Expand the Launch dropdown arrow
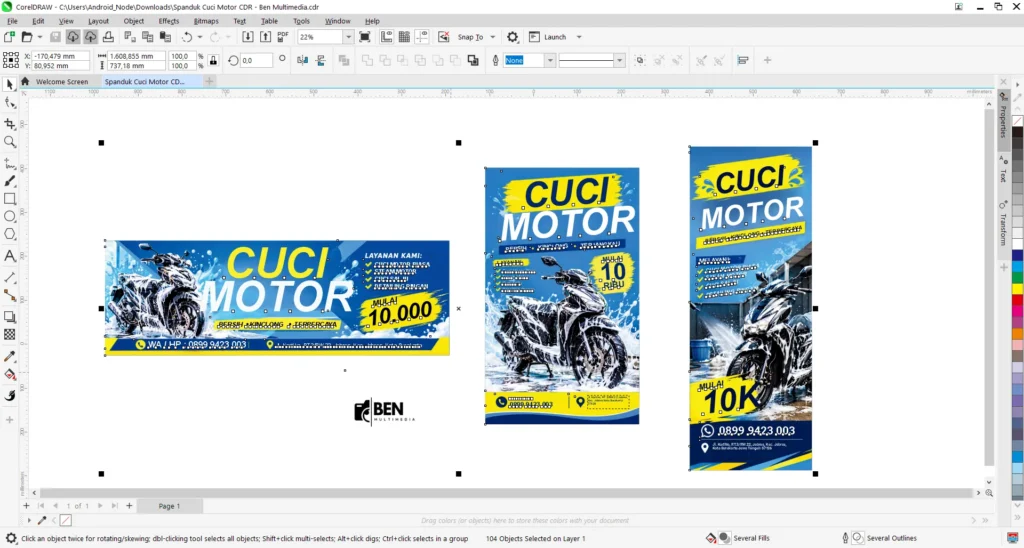This screenshot has height=548, width=1024. point(579,37)
